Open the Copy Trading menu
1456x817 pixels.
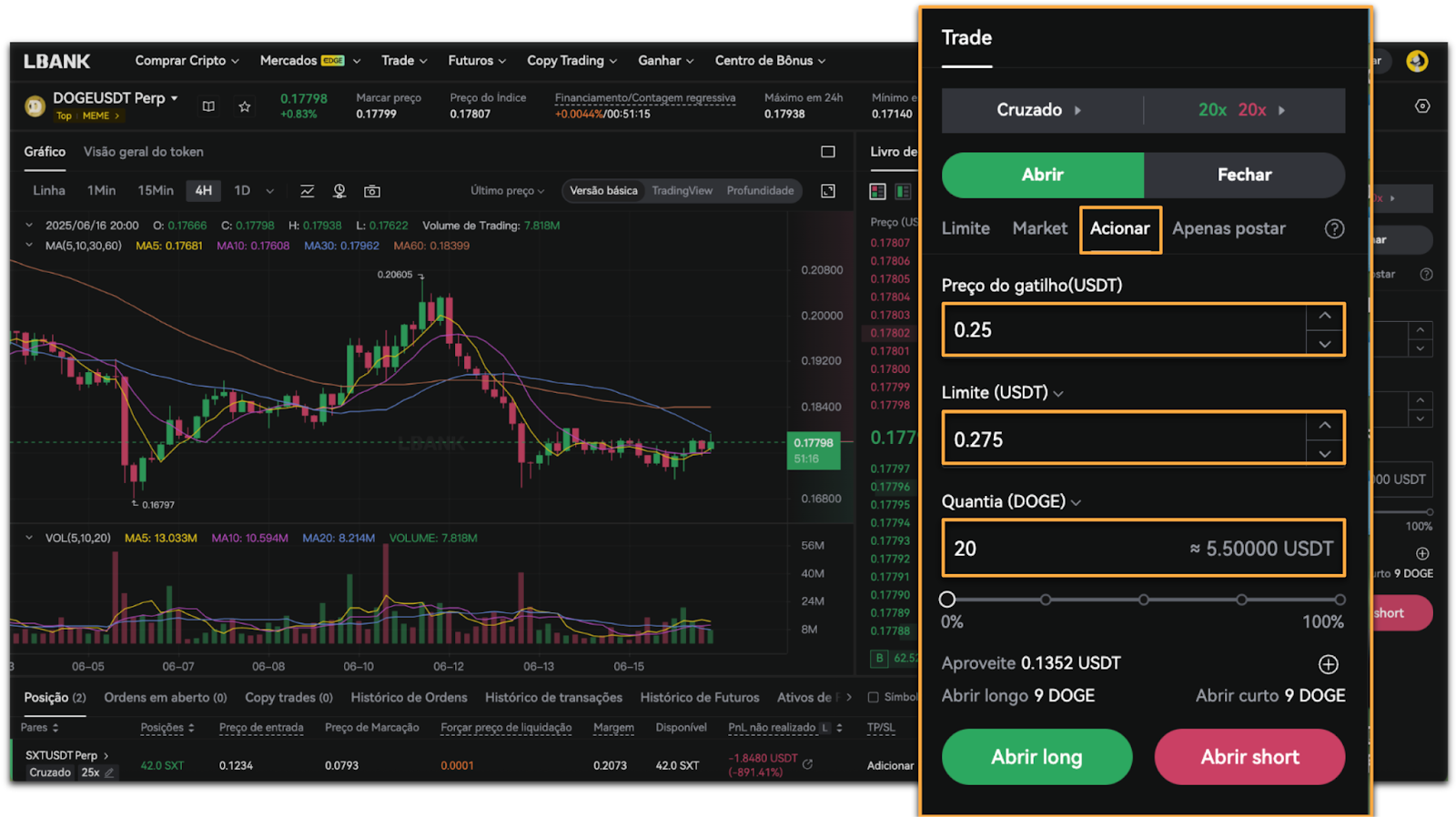[x=571, y=61]
